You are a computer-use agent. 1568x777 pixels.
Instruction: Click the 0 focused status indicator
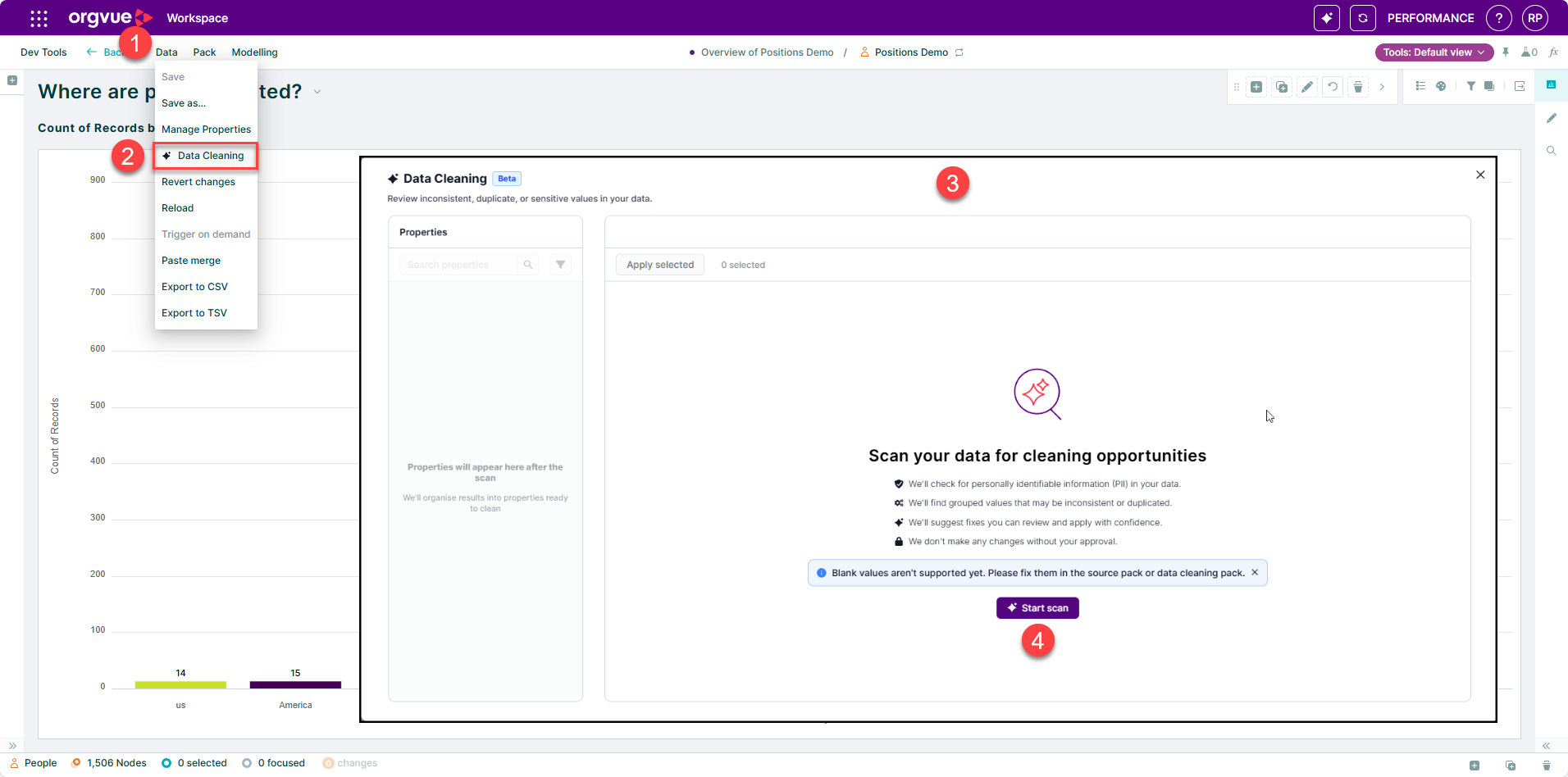tap(273, 763)
